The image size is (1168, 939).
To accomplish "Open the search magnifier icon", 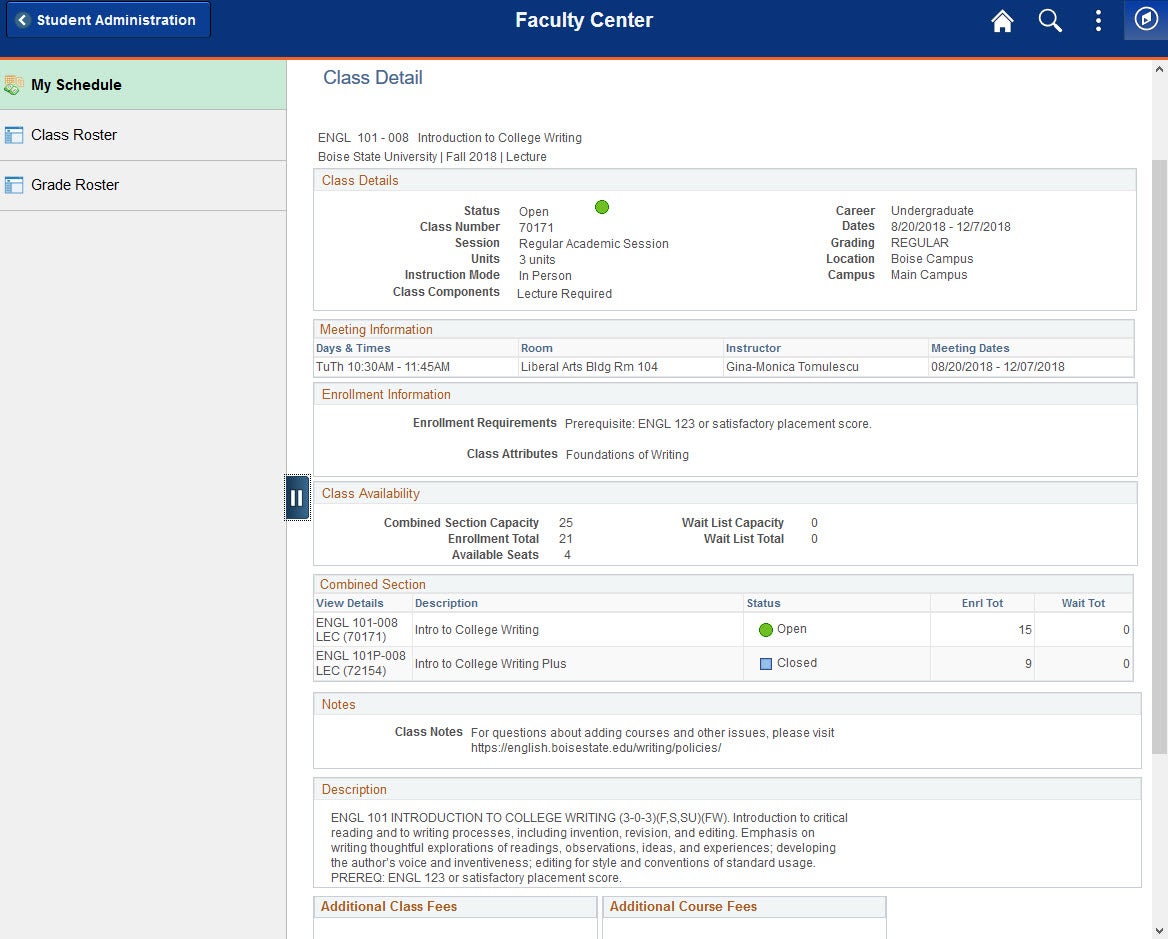I will tap(1050, 20).
